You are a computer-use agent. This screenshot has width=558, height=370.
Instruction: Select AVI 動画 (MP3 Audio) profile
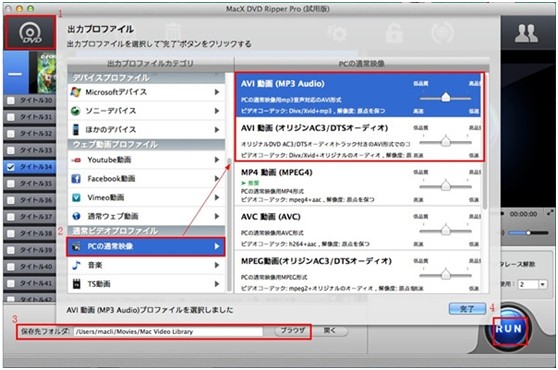(359, 95)
